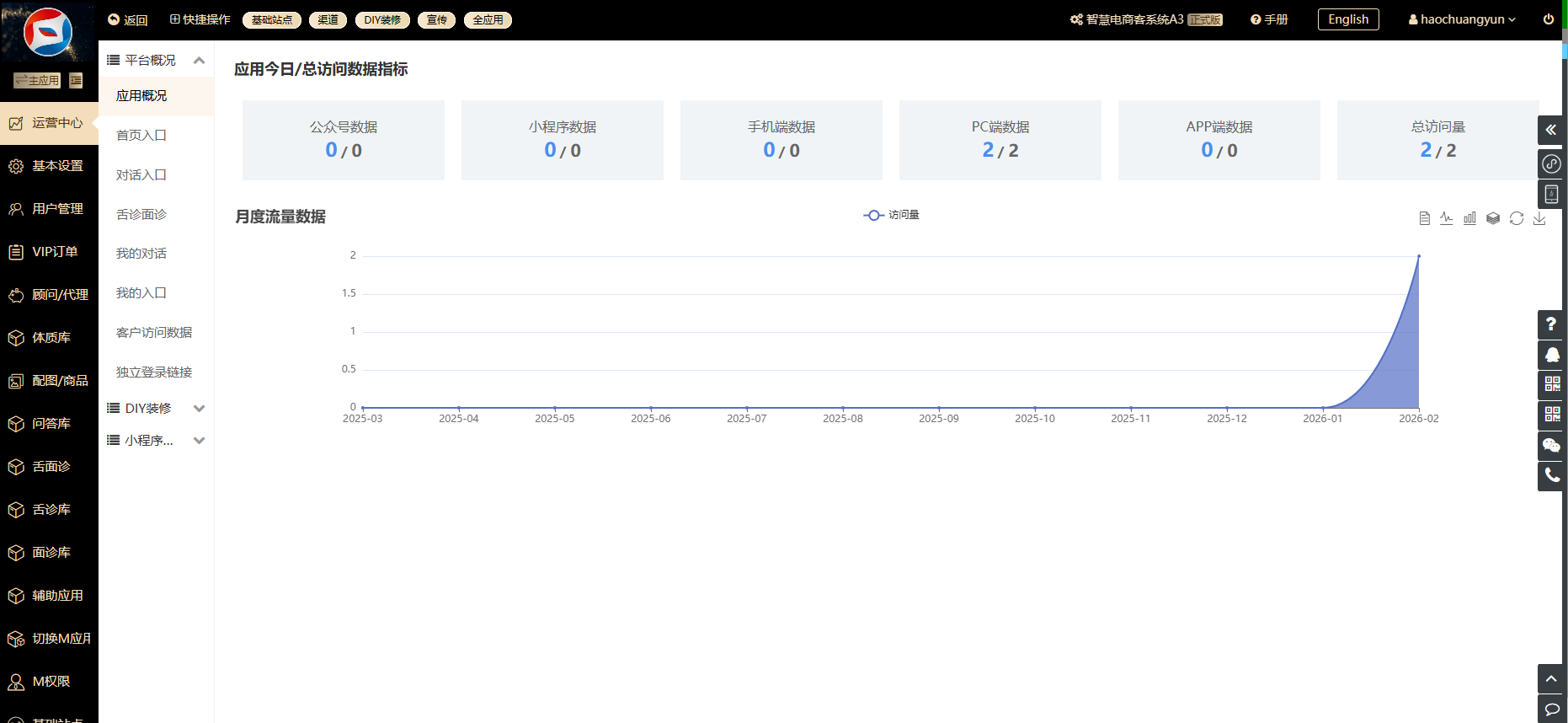Select 首页入口 in the submenu
The image size is (1568, 723).
click(141, 136)
